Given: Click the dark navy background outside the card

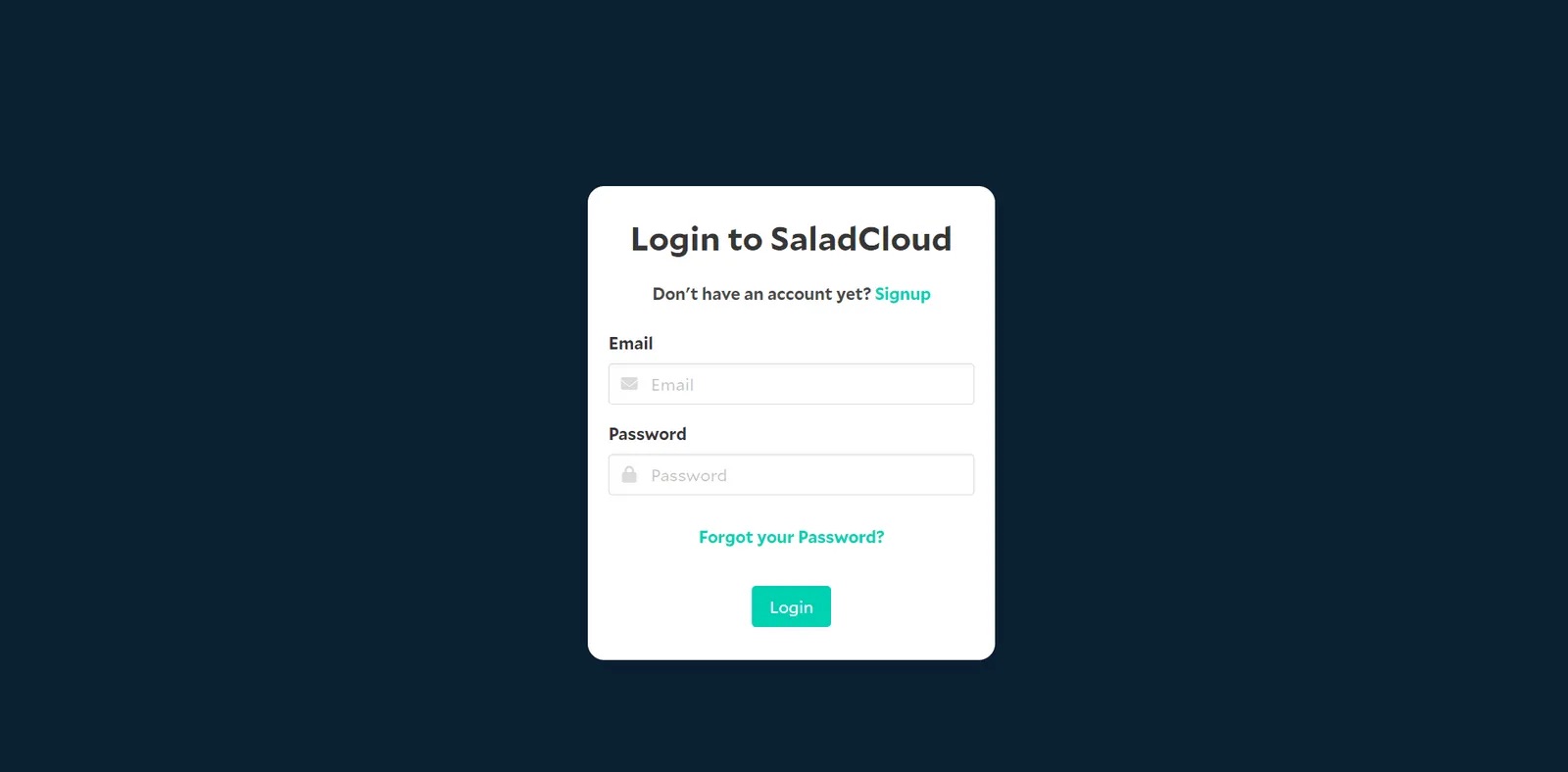Looking at the screenshot, I should coord(294,392).
